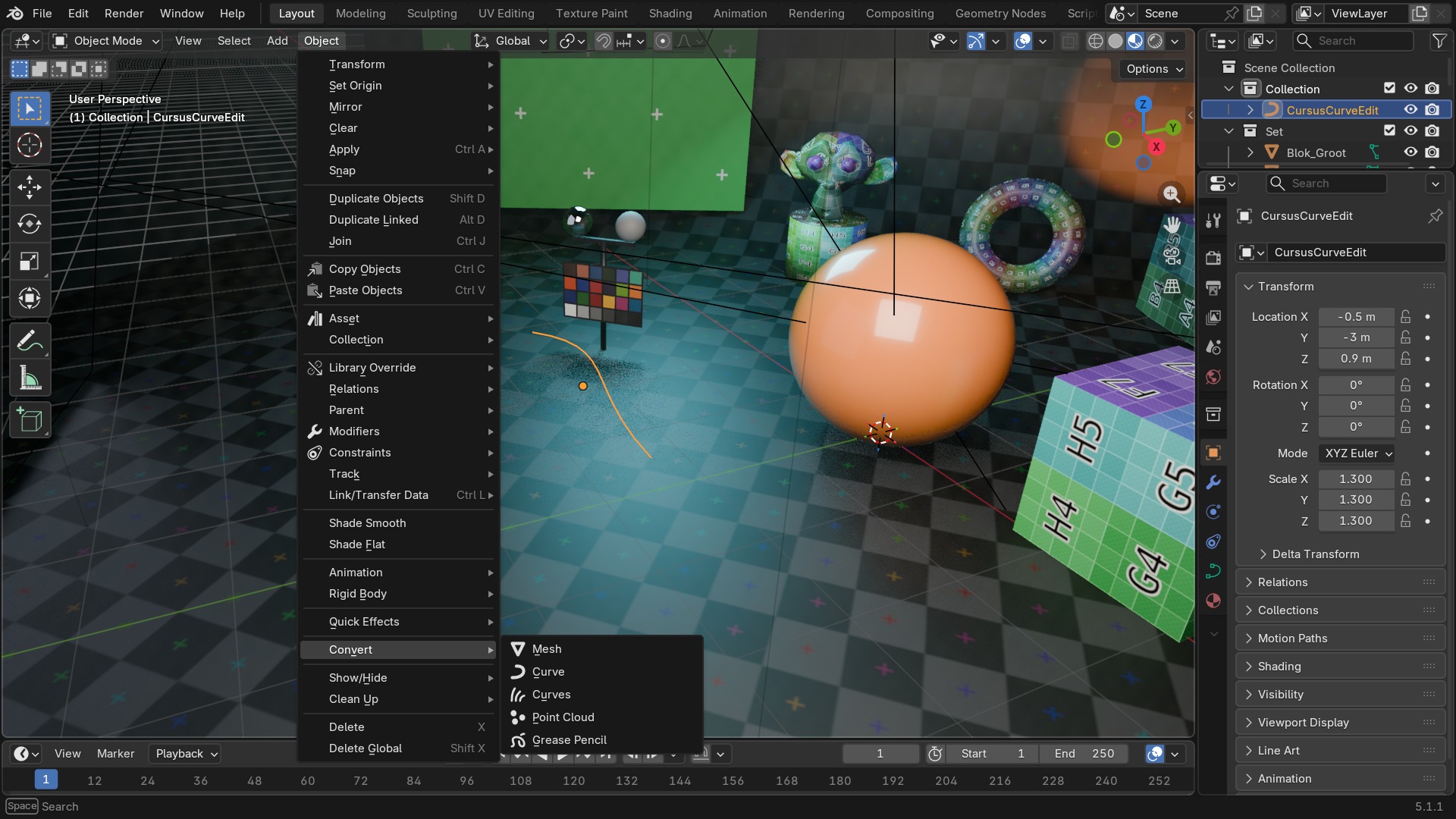Image resolution: width=1456 pixels, height=819 pixels.
Task: Select the Rotate tool
Action: [x=30, y=224]
